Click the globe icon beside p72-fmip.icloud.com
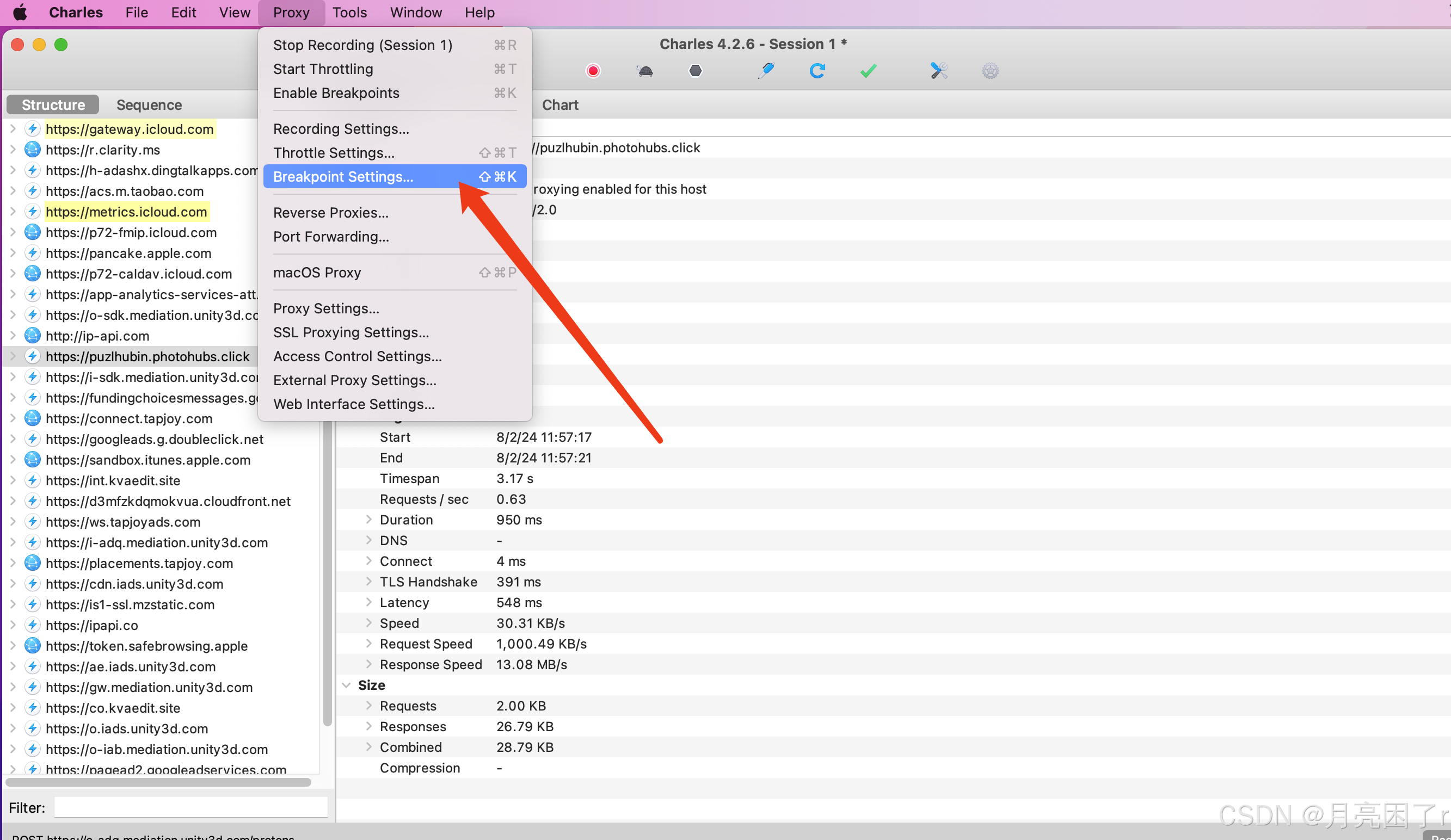This screenshot has width=1451, height=840. pos(33,233)
